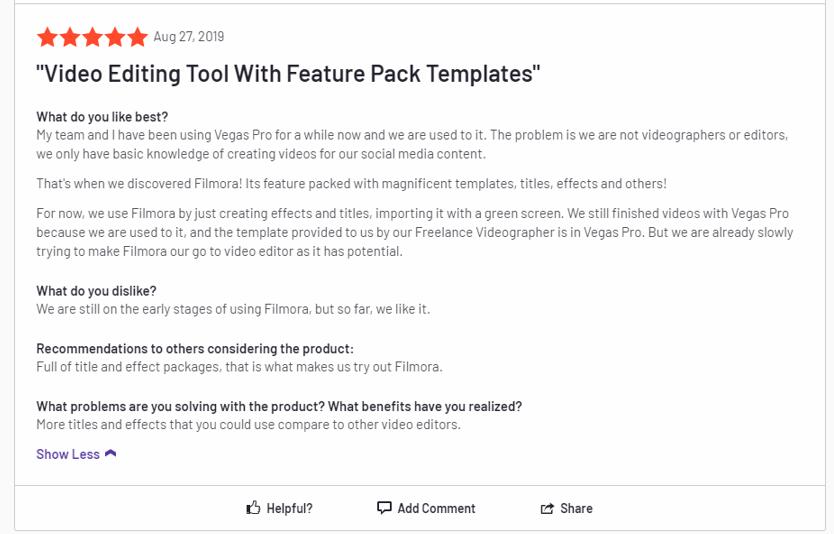Click the first rating star
This screenshot has height=534, width=834.
pyautogui.click(x=47, y=38)
